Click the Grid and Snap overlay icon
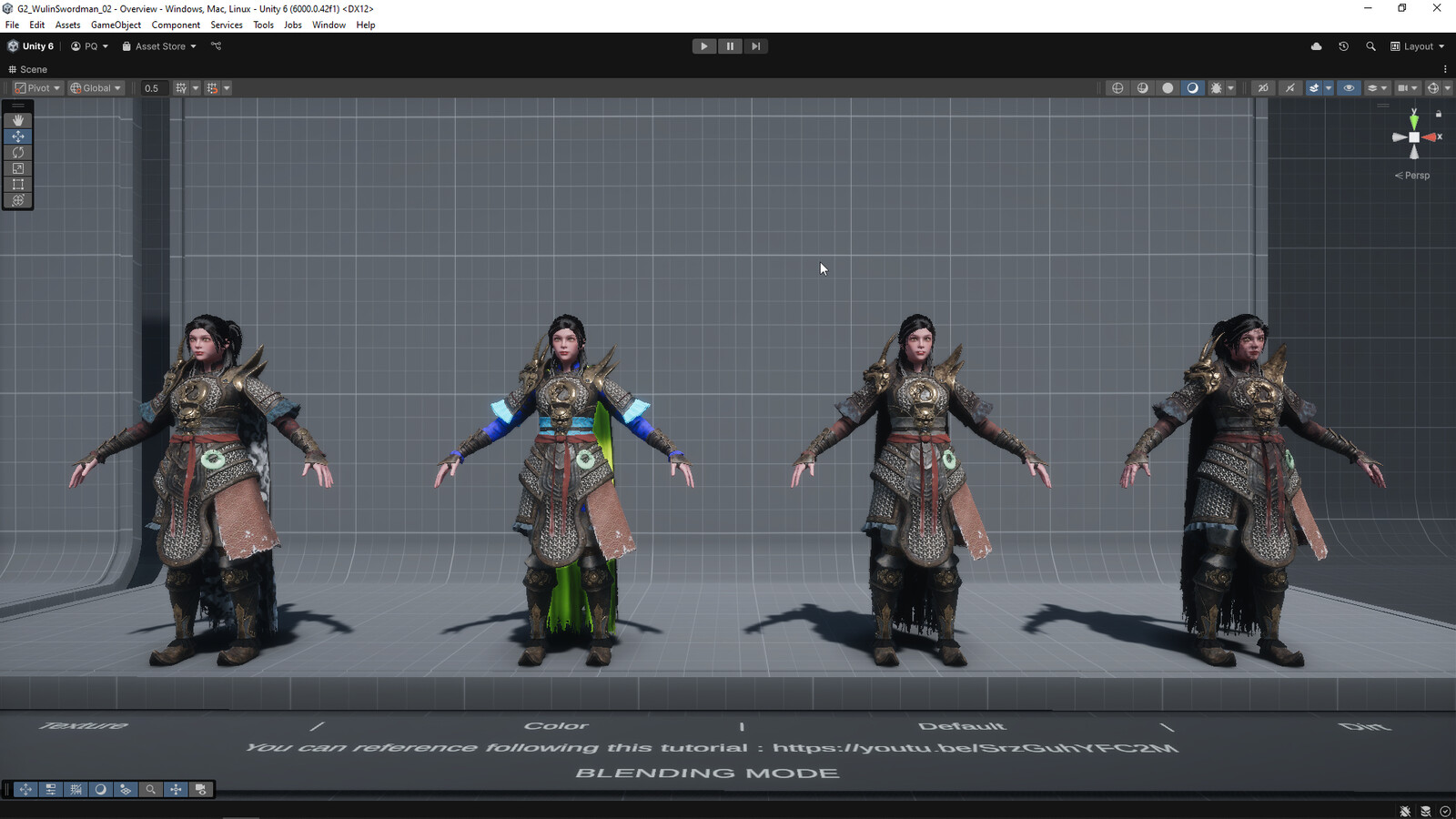This screenshot has height=819, width=1456. 76,790
